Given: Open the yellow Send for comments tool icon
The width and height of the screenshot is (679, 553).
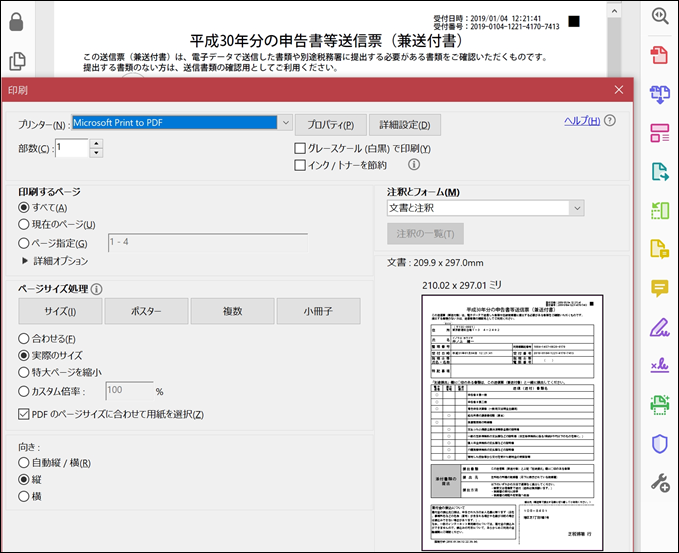Looking at the screenshot, I should (x=660, y=249).
